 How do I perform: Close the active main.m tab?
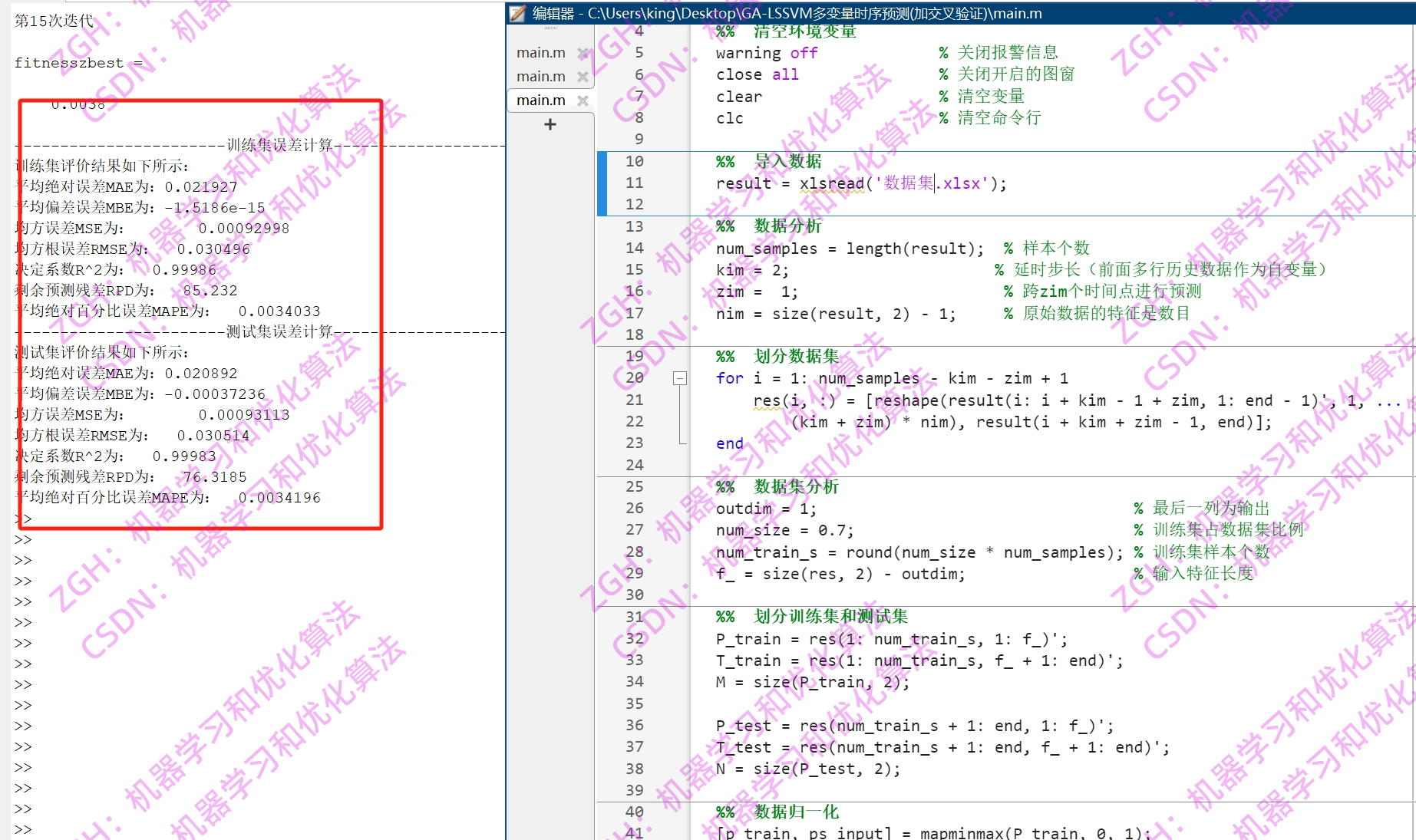tap(583, 100)
